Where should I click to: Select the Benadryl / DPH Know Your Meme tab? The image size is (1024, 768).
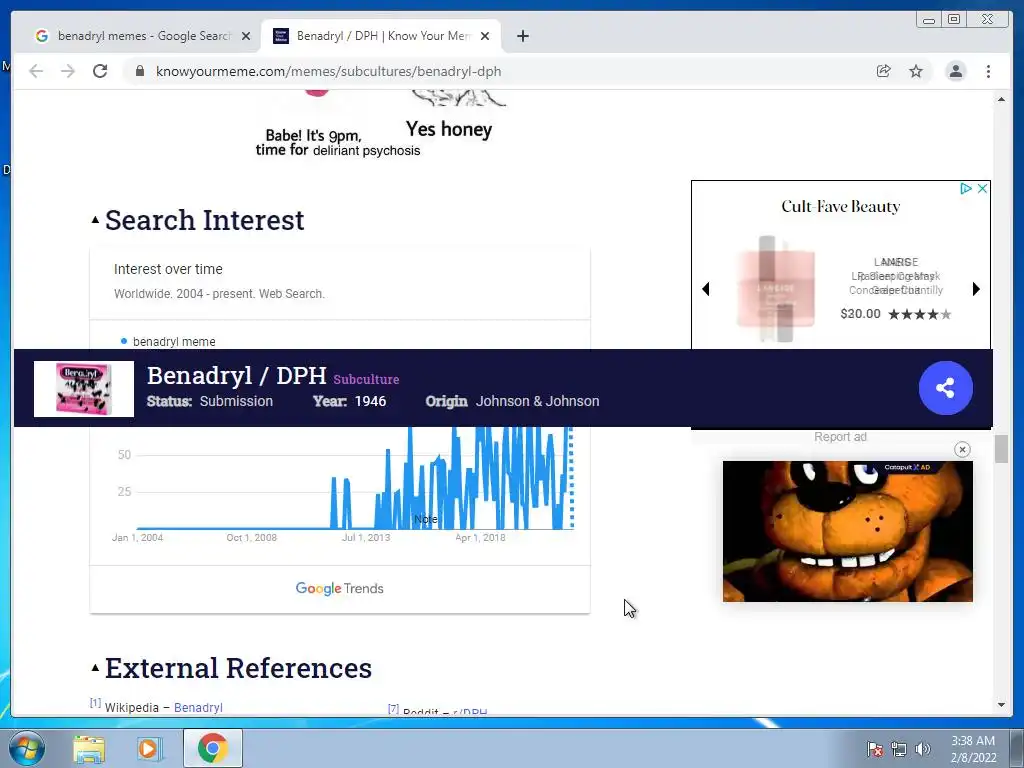[381, 36]
